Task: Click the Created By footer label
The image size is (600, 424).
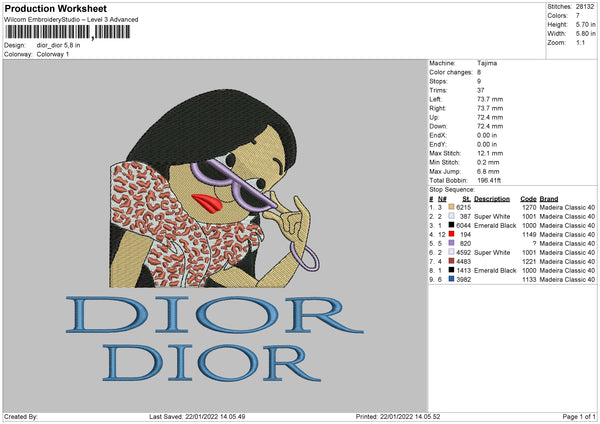Action: click(21, 417)
